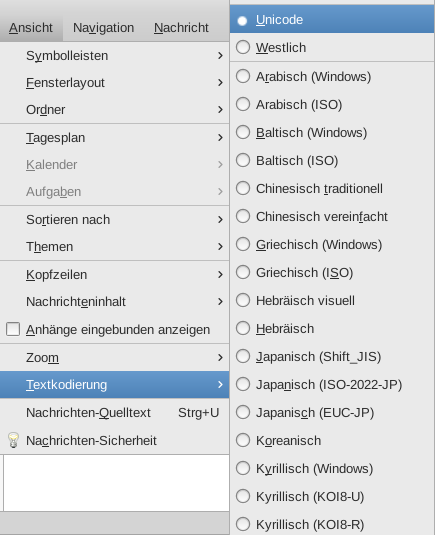The image size is (435, 535).
Task: Open the Themen submenu
Action: 114,246
